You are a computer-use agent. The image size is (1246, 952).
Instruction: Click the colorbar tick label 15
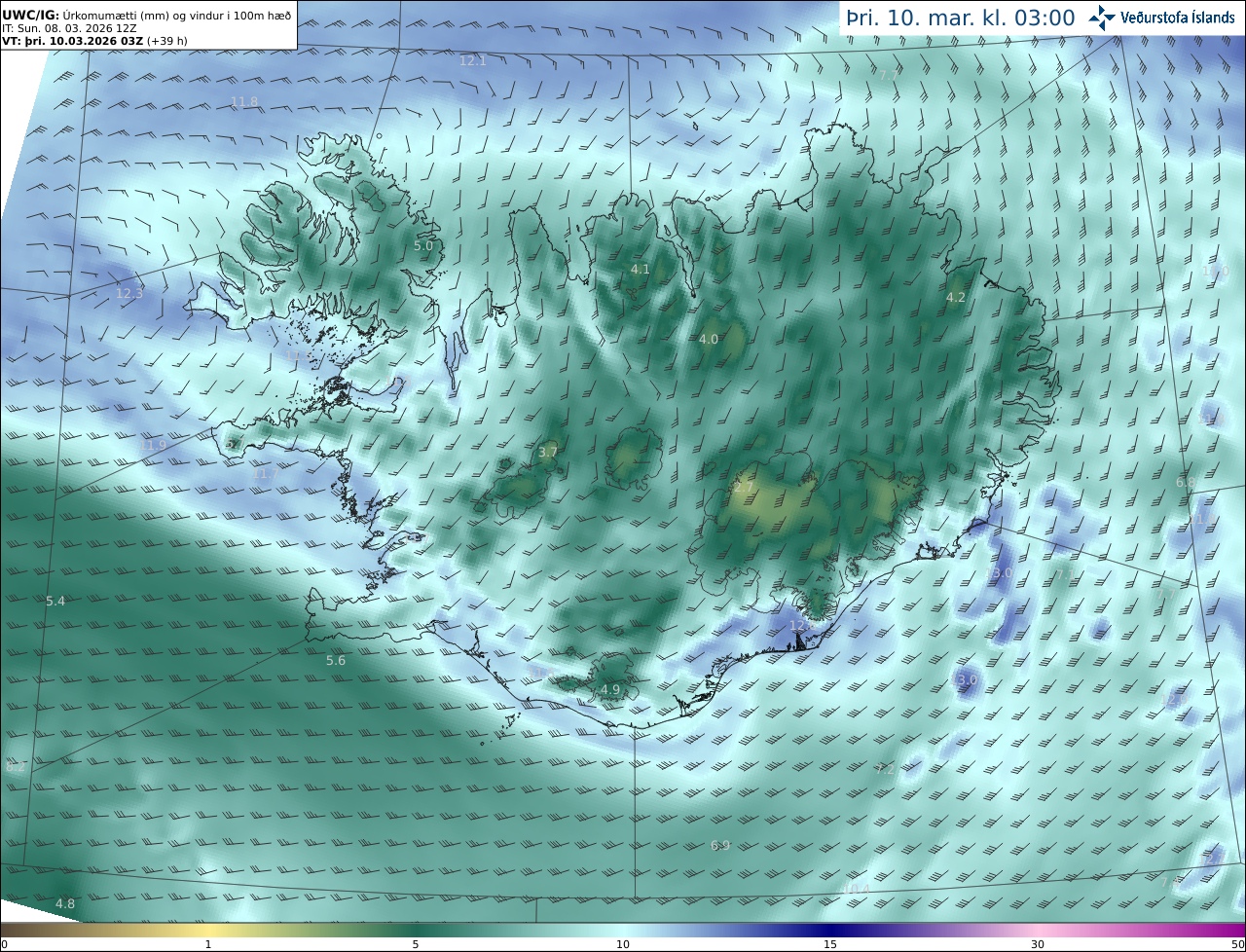click(830, 944)
